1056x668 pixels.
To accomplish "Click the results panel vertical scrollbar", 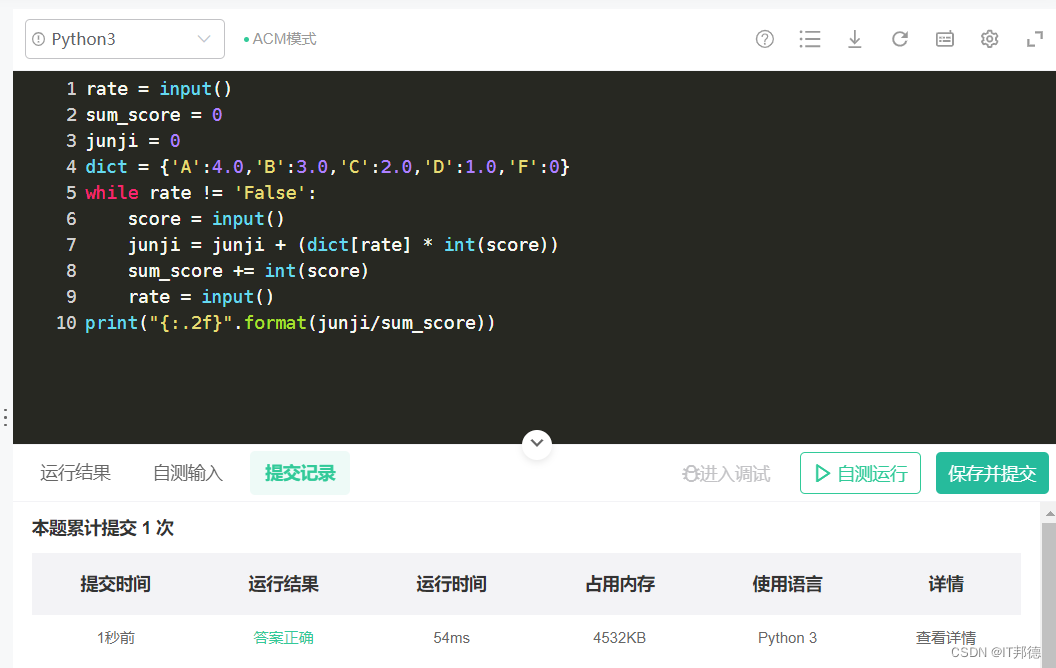I will pos(1049,596).
